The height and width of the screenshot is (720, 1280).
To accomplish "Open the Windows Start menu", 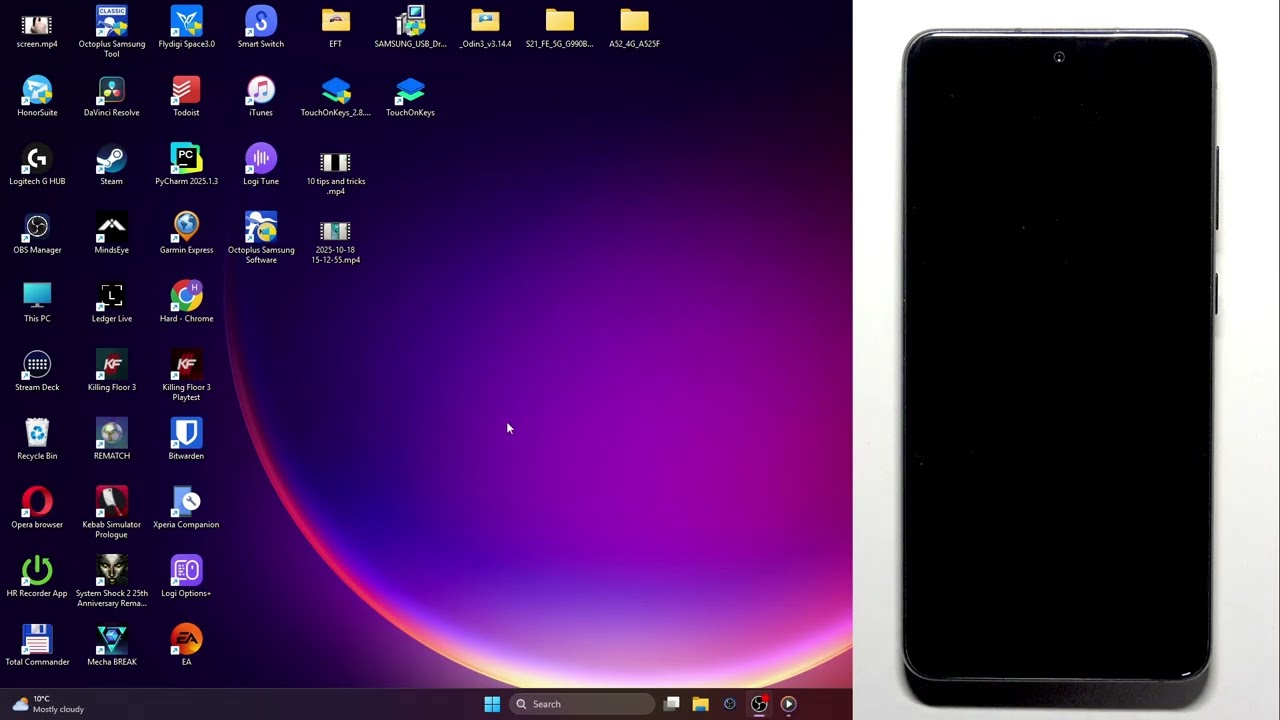I will [492, 704].
